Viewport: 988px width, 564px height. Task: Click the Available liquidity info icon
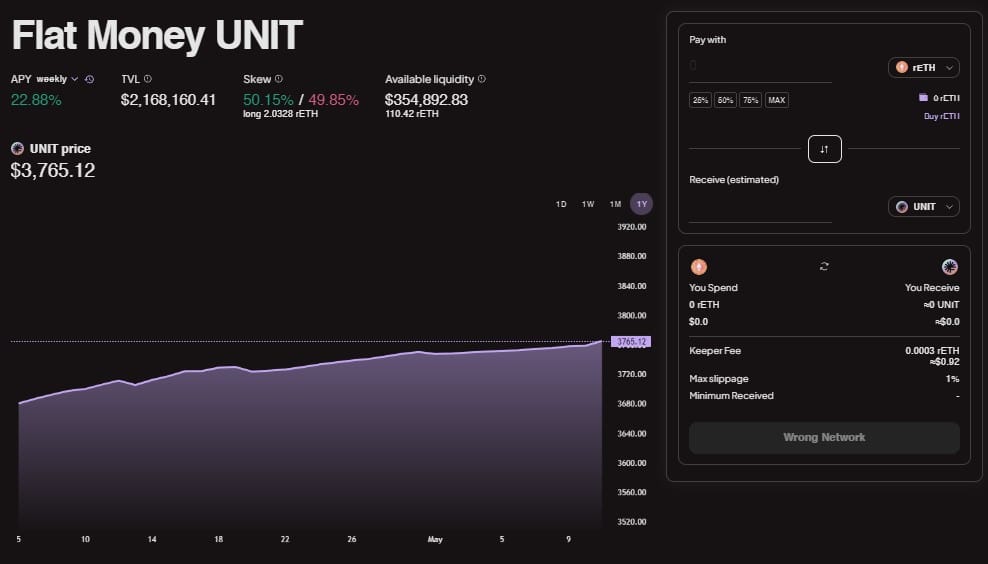(482, 79)
